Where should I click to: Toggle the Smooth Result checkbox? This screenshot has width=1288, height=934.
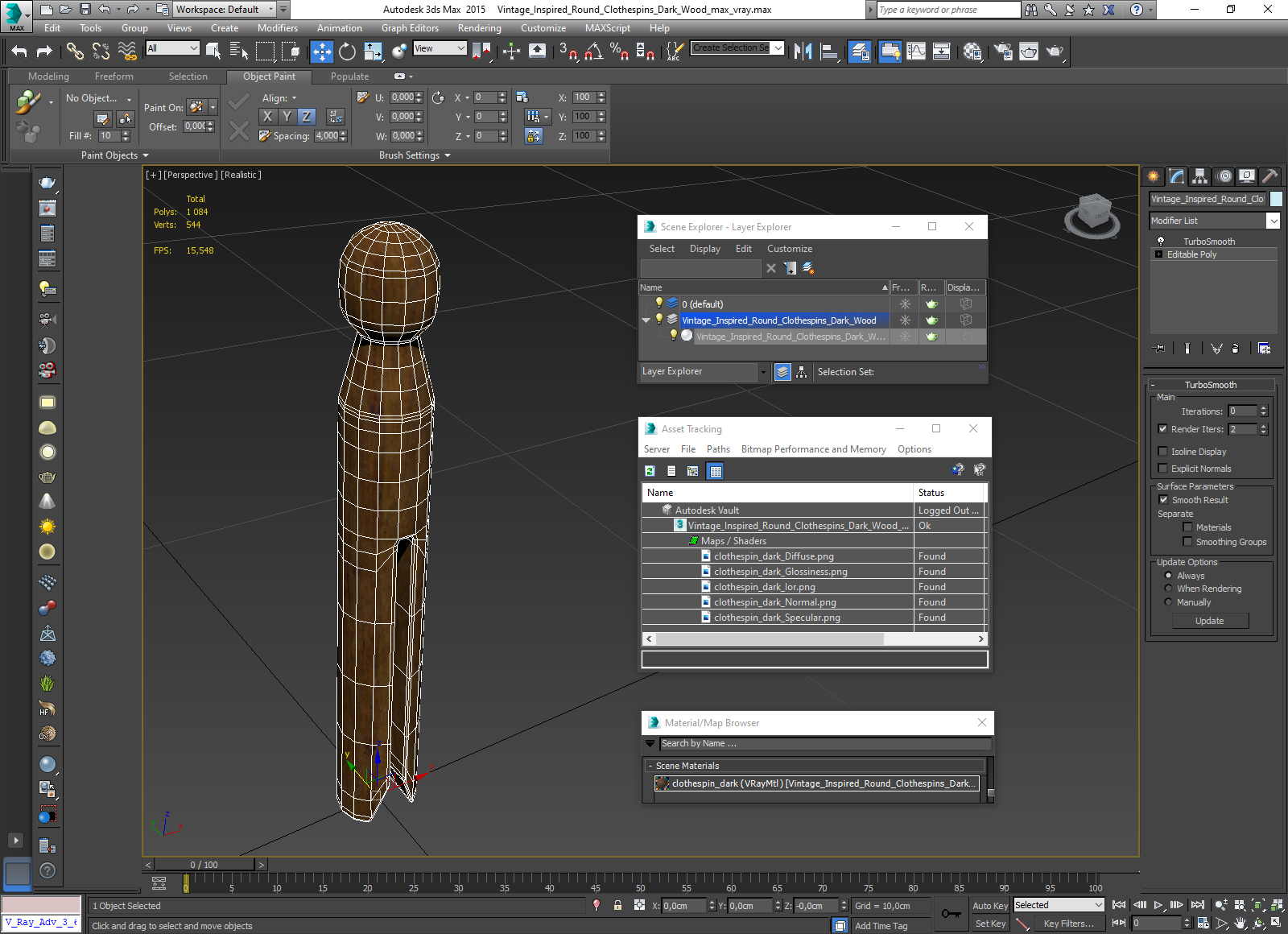1163,500
